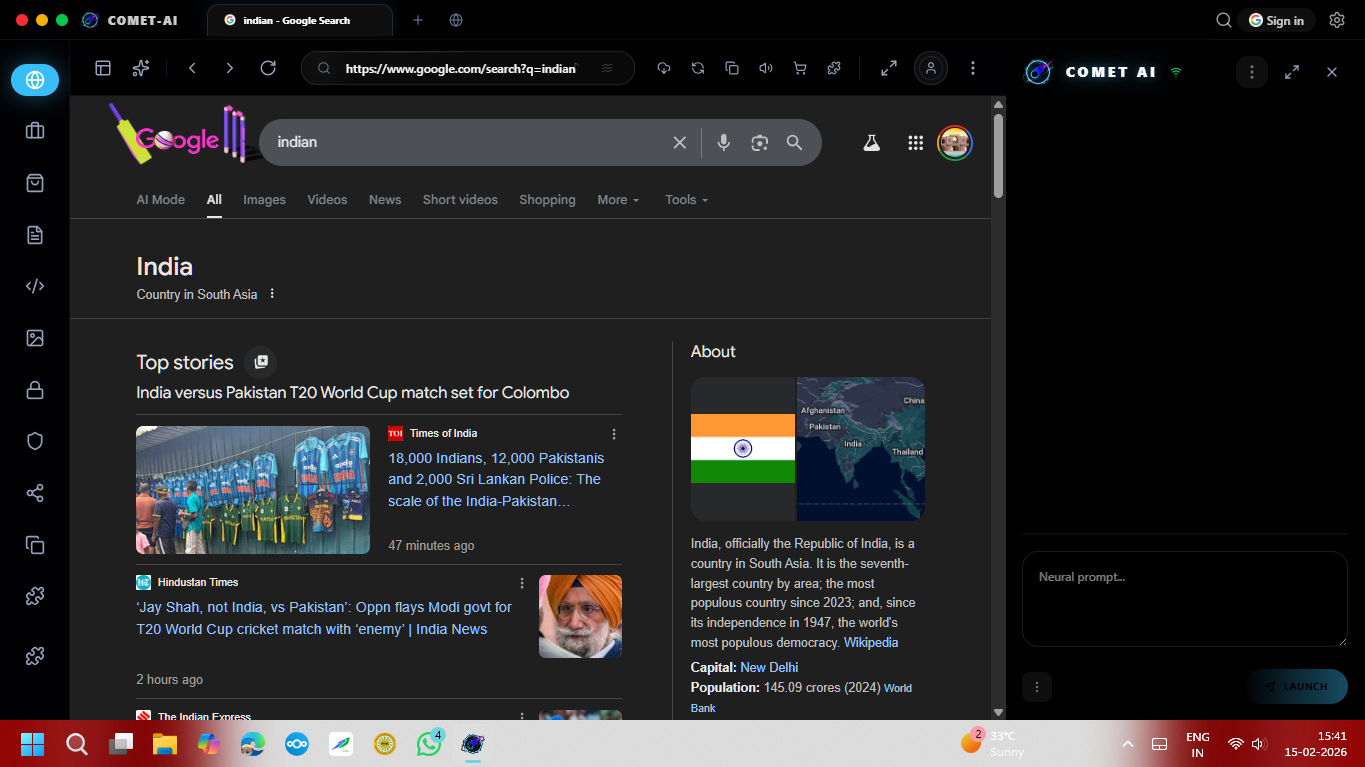
Task: Click the AI sparkles icon in toolbar
Action: tap(141, 68)
